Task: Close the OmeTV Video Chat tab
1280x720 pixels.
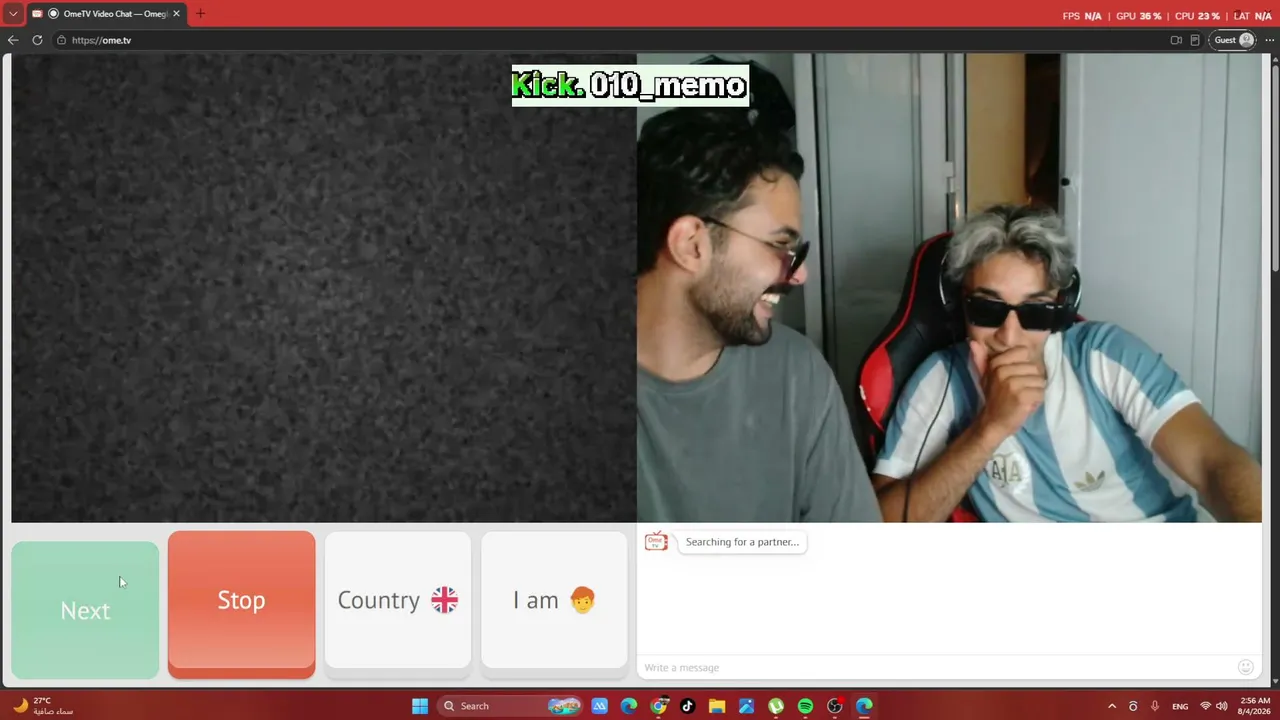Action: [176, 14]
